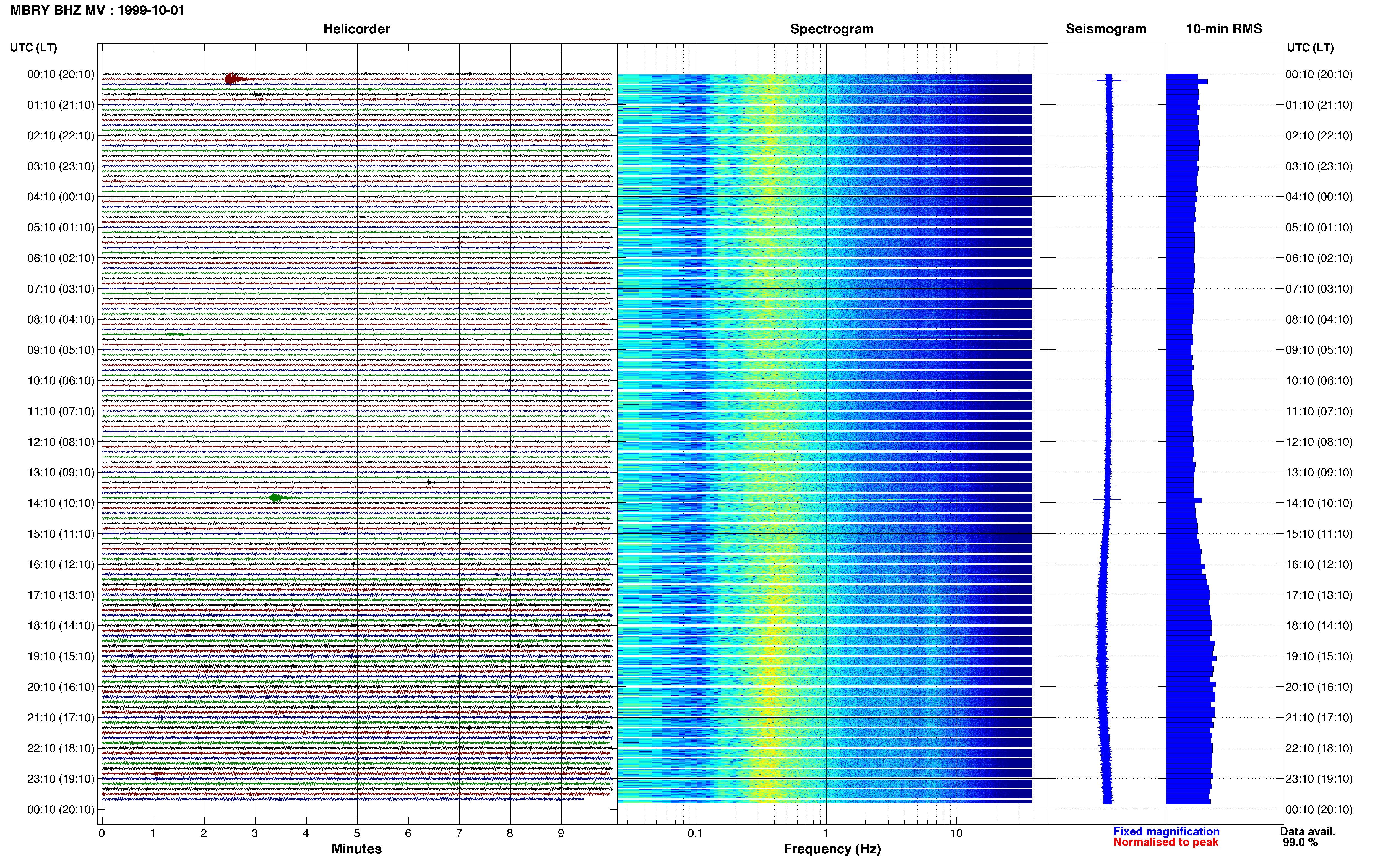Click the large red seismic event near 00:10

[231, 79]
